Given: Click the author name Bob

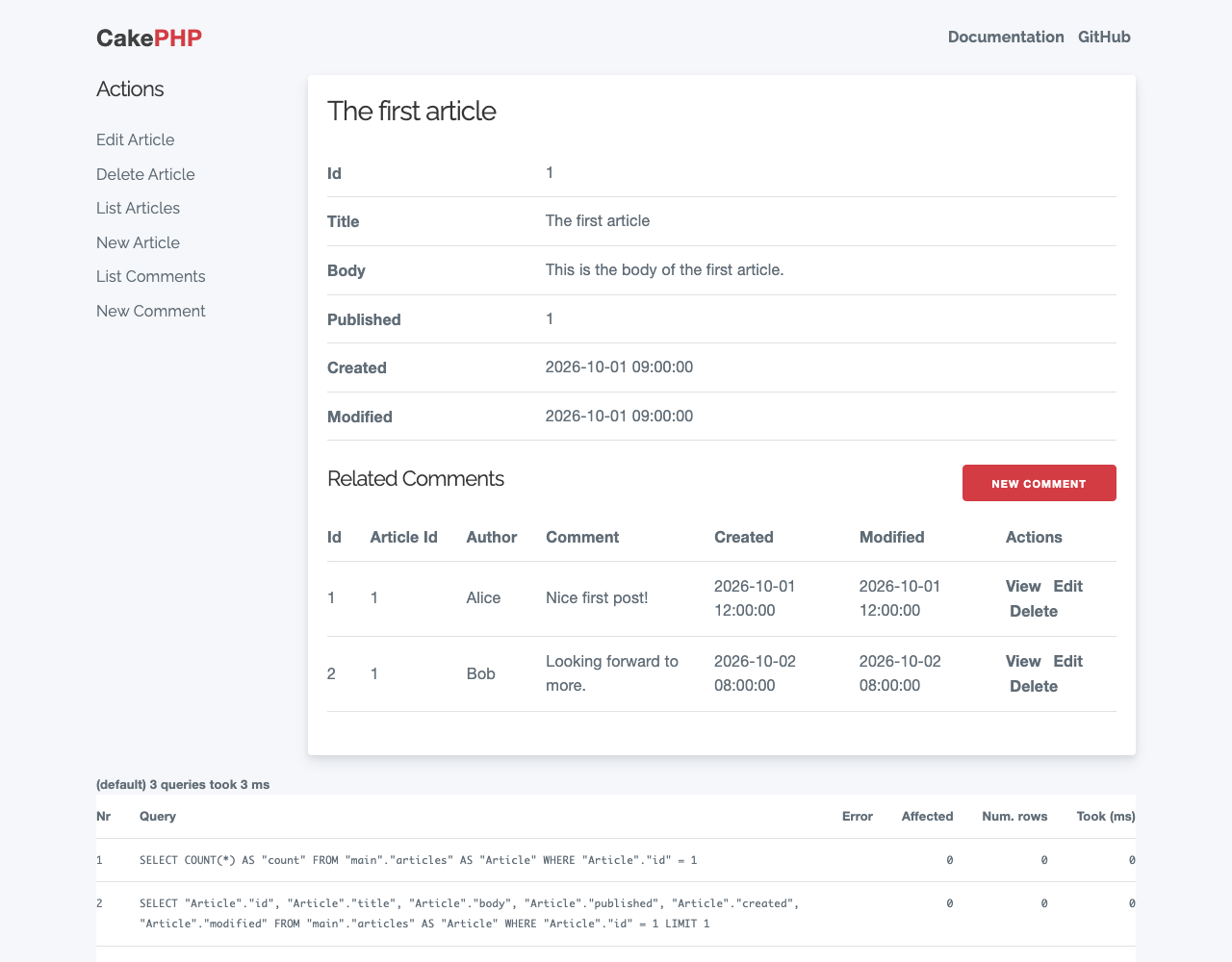Looking at the screenshot, I should point(481,673).
